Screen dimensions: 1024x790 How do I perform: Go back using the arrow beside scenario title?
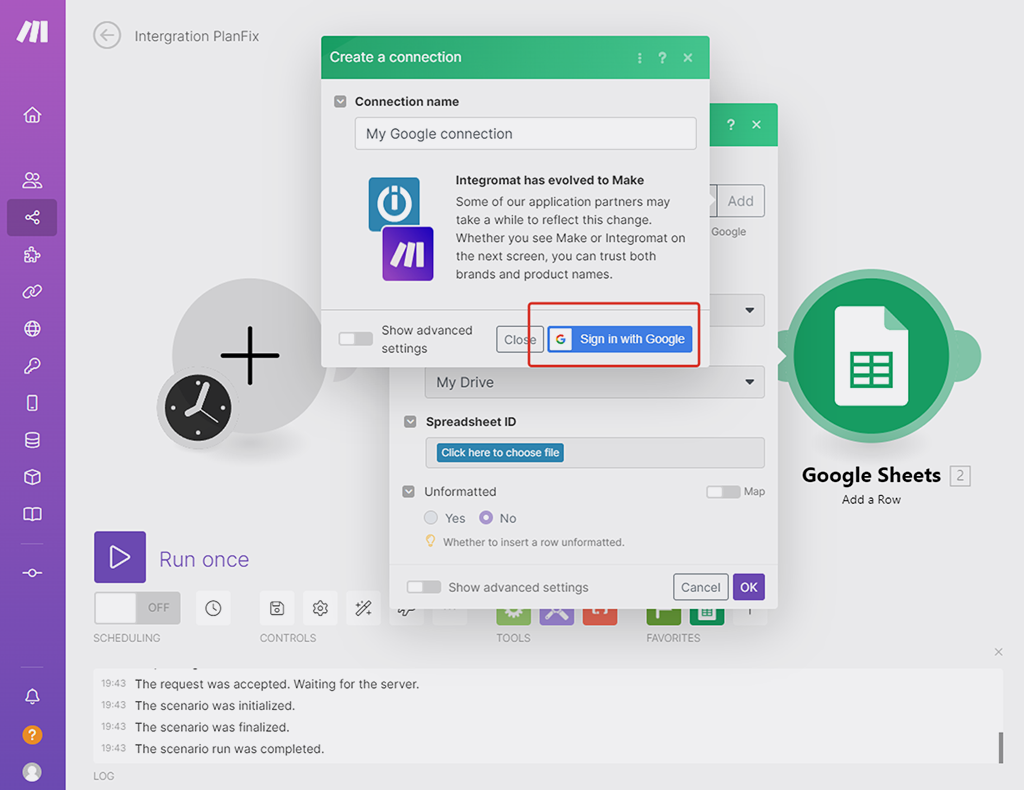click(107, 35)
